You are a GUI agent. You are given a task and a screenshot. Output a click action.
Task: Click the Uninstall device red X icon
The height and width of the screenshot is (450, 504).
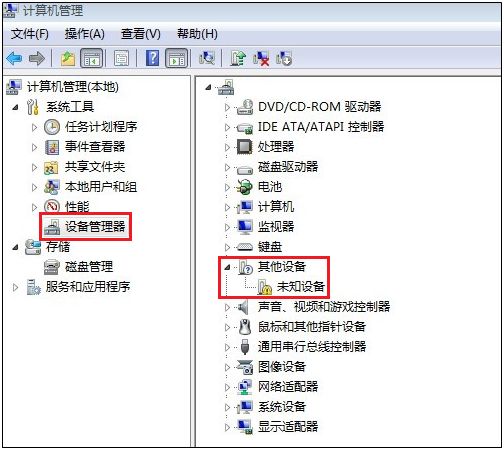coord(261,59)
